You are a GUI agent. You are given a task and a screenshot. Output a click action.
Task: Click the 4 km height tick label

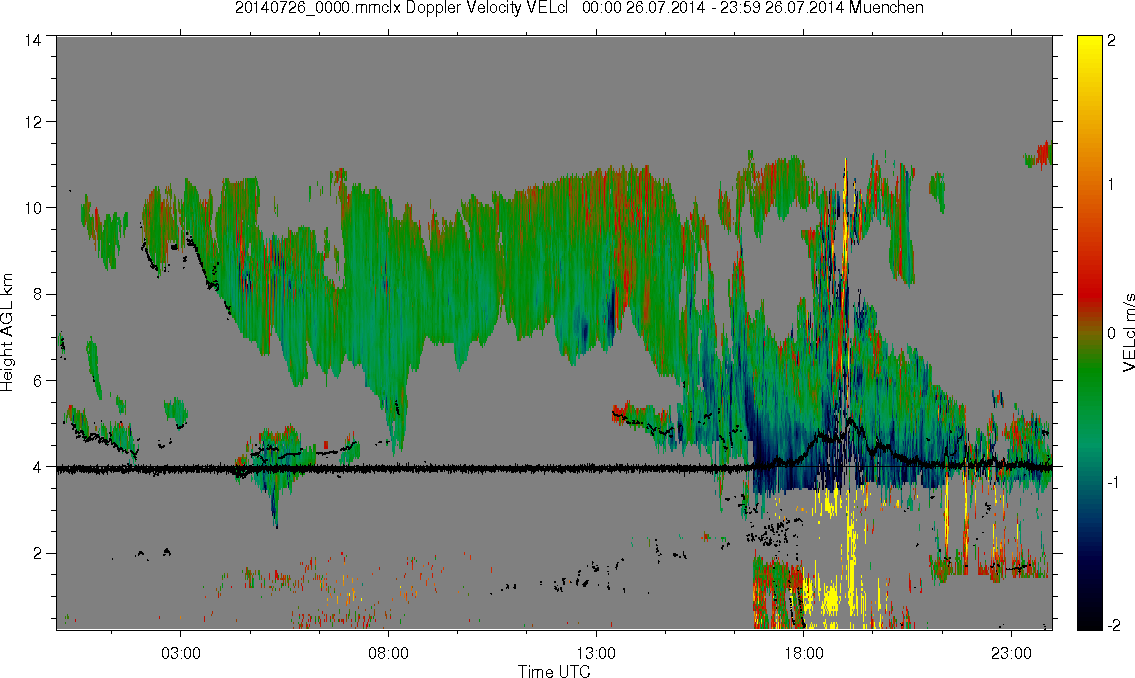(x=36, y=467)
